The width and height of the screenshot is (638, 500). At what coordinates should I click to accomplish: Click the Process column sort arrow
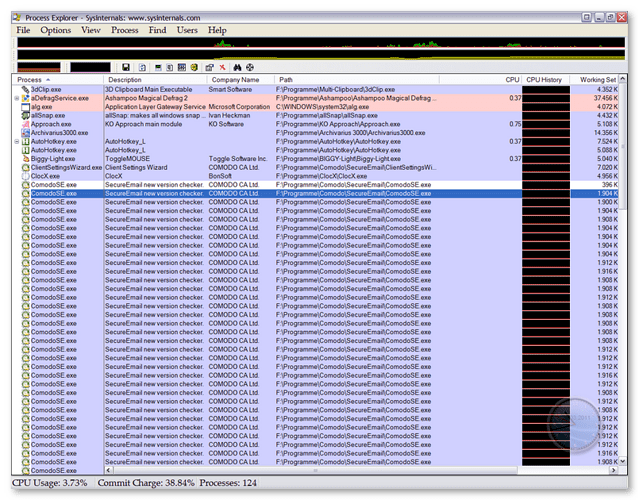point(48,80)
